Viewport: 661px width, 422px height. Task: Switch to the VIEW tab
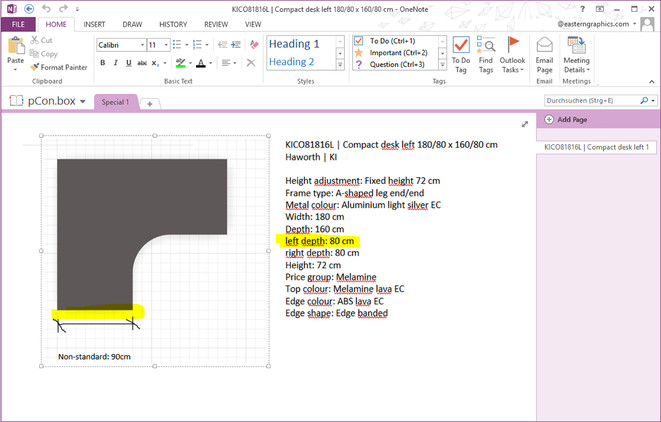pos(253,24)
